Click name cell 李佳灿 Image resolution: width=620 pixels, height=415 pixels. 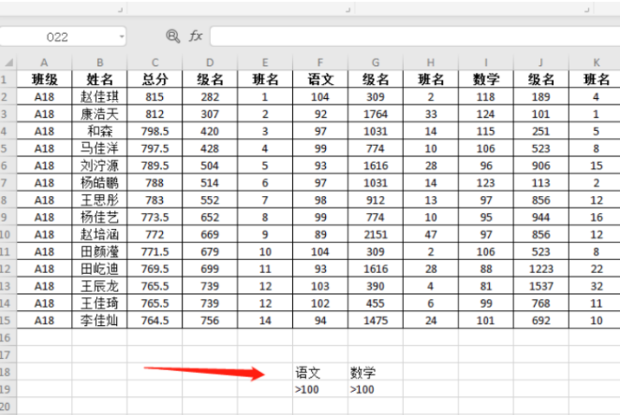click(x=100, y=320)
